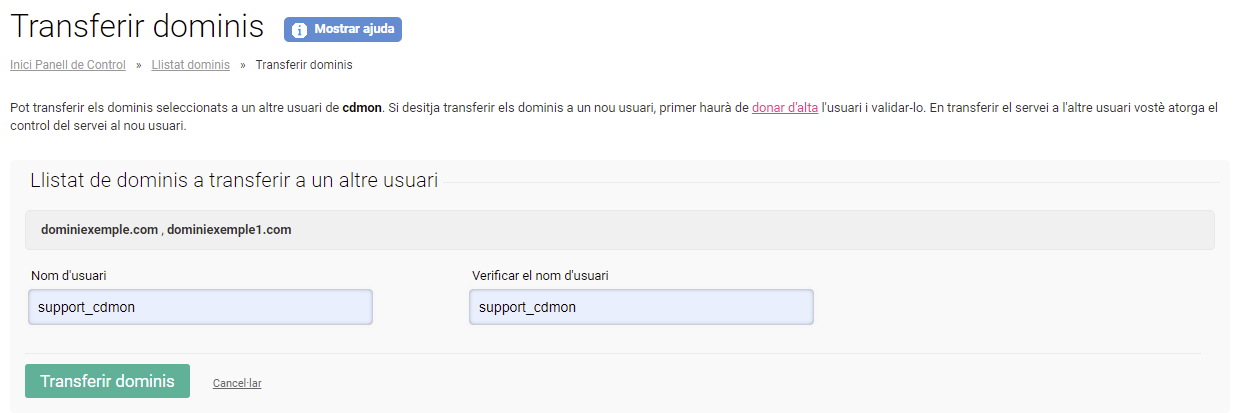Cancel the transfer via Cancel·lar link
This screenshot has width=1233, height=413.
click(x=237, y=383)
